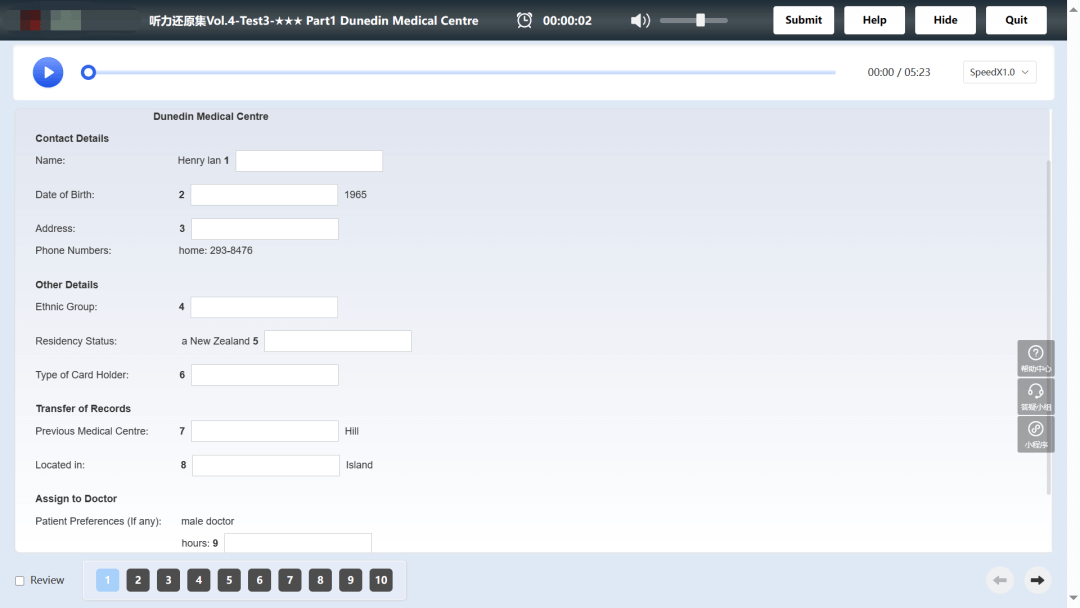Click the 'Dunedin Medical Centre' heading

[211, 116]
